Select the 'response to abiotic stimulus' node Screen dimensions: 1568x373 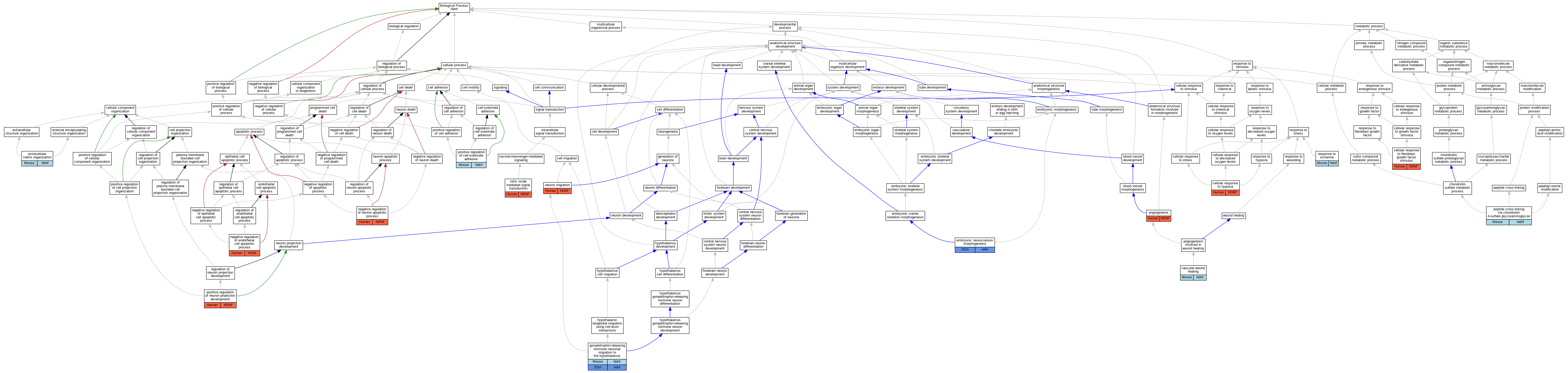1259,88
